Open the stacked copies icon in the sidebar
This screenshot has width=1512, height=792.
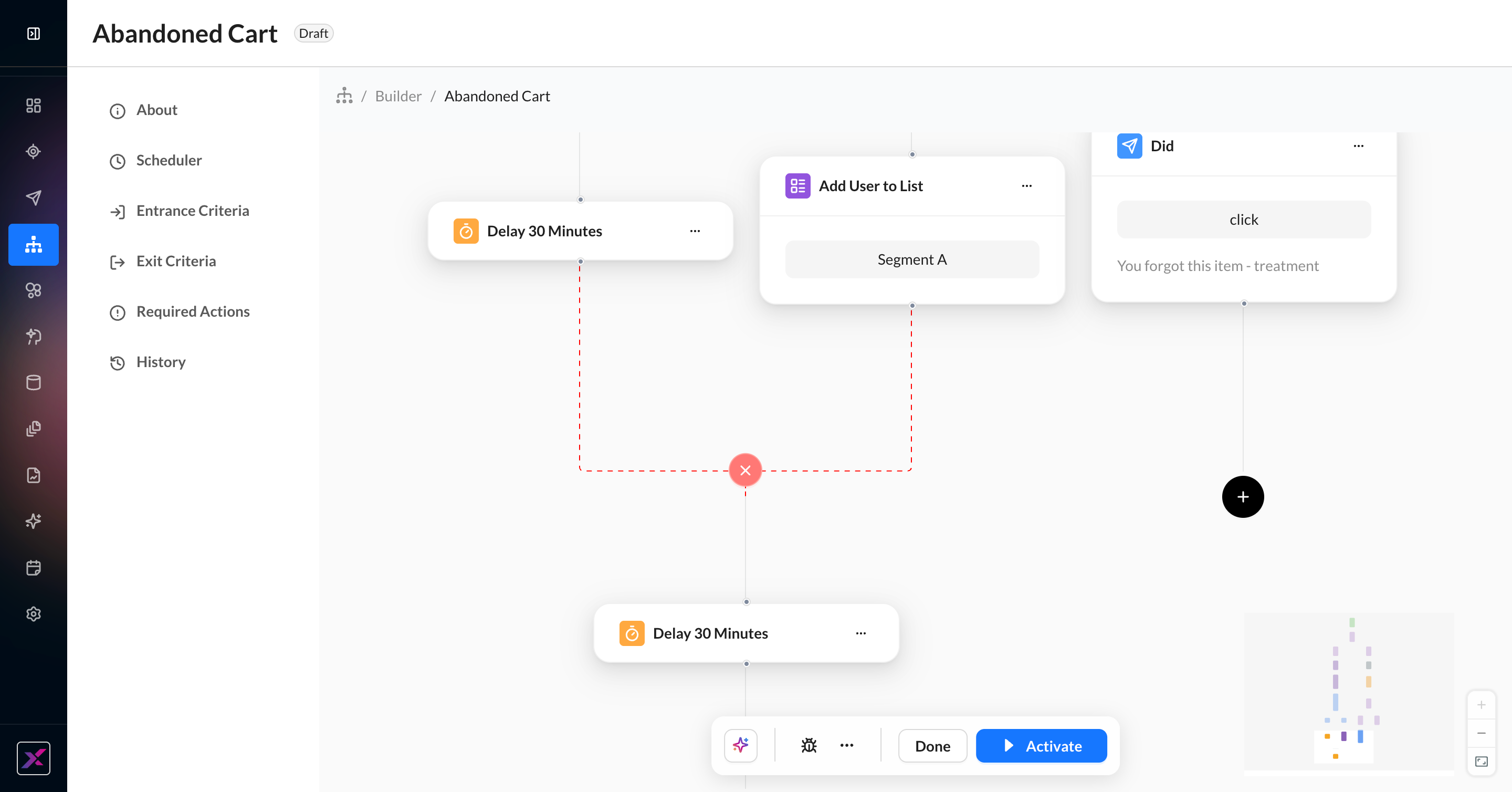(x=34, y=429)
